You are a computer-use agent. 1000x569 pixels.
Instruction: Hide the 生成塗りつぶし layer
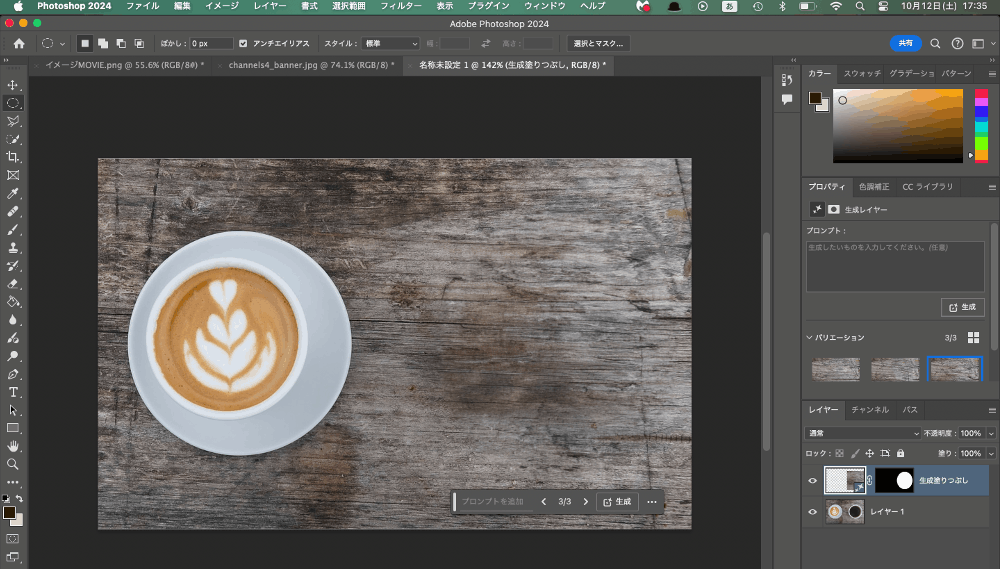coord(812,481)
